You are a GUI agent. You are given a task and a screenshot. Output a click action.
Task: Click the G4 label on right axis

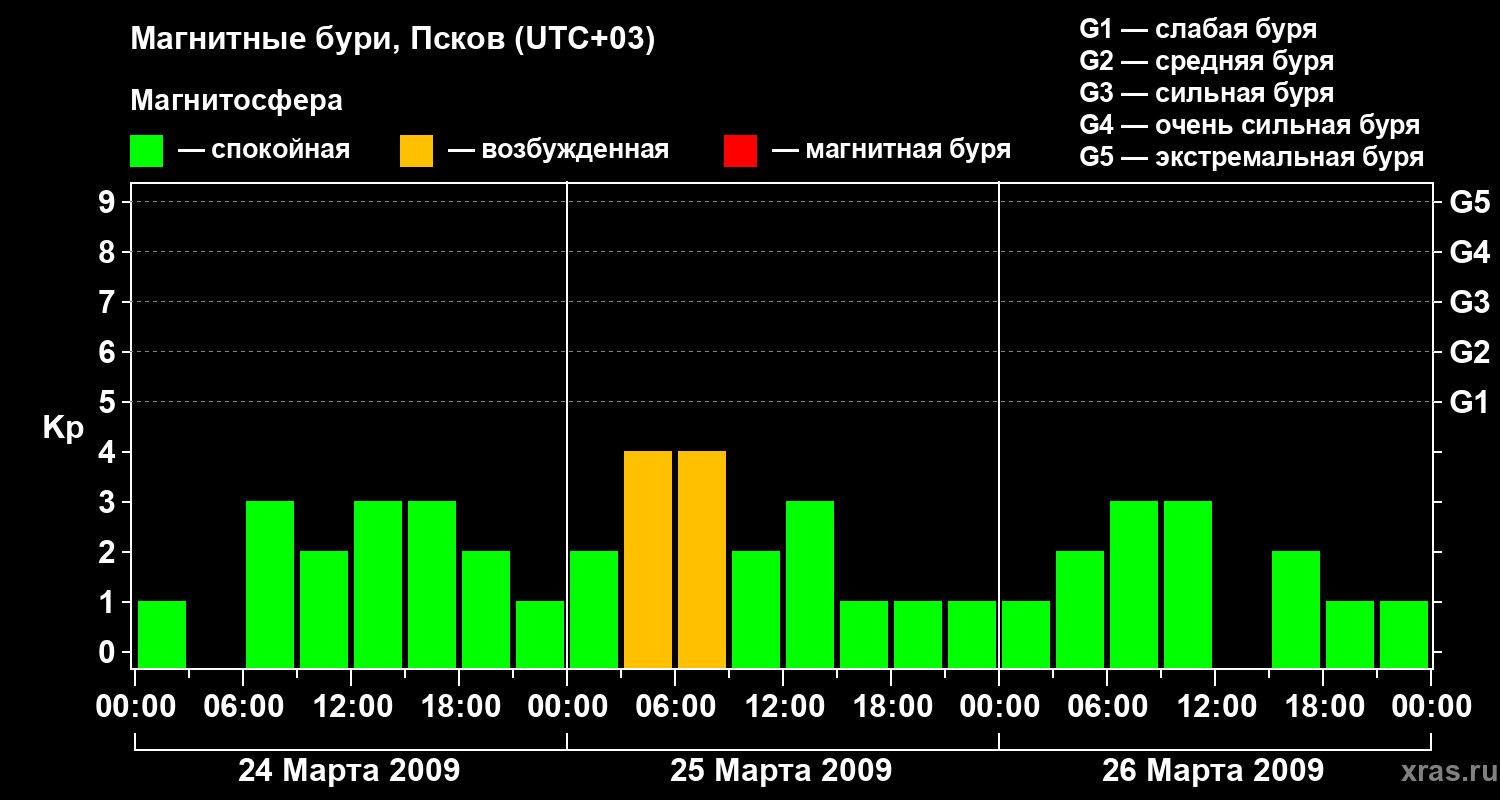coord(1469,252)
